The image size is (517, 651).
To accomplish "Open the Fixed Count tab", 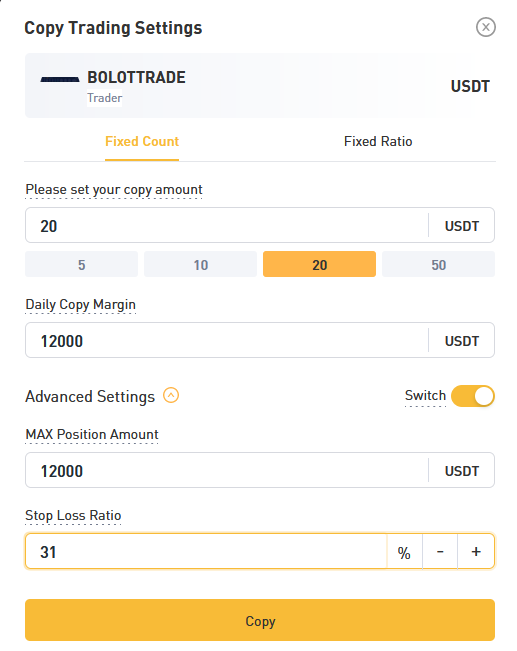I will (x=142, y=142).
